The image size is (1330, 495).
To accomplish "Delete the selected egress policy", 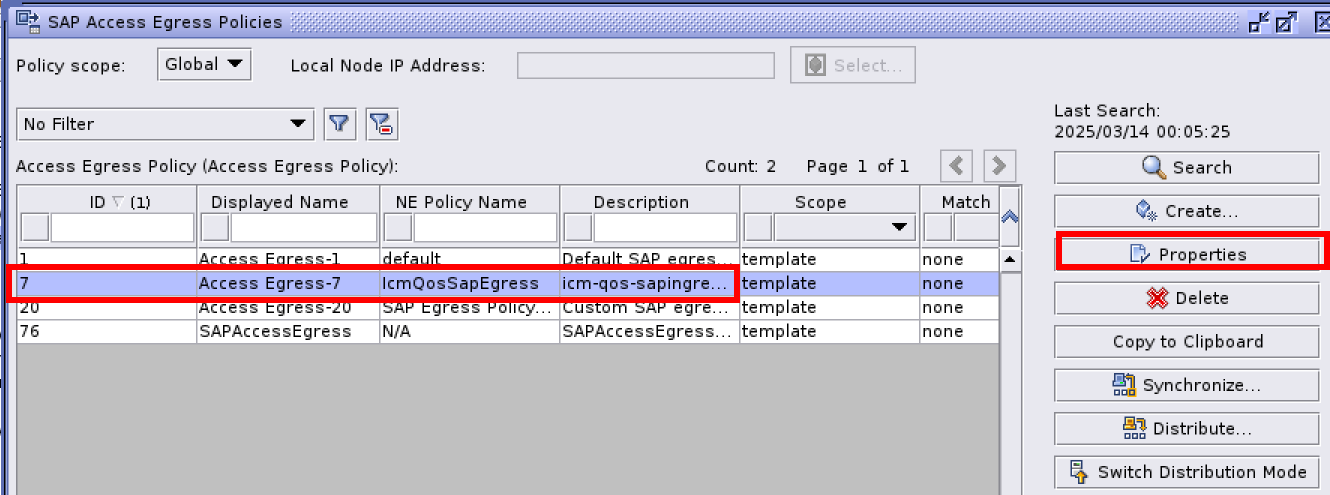I will (1186, 298).
